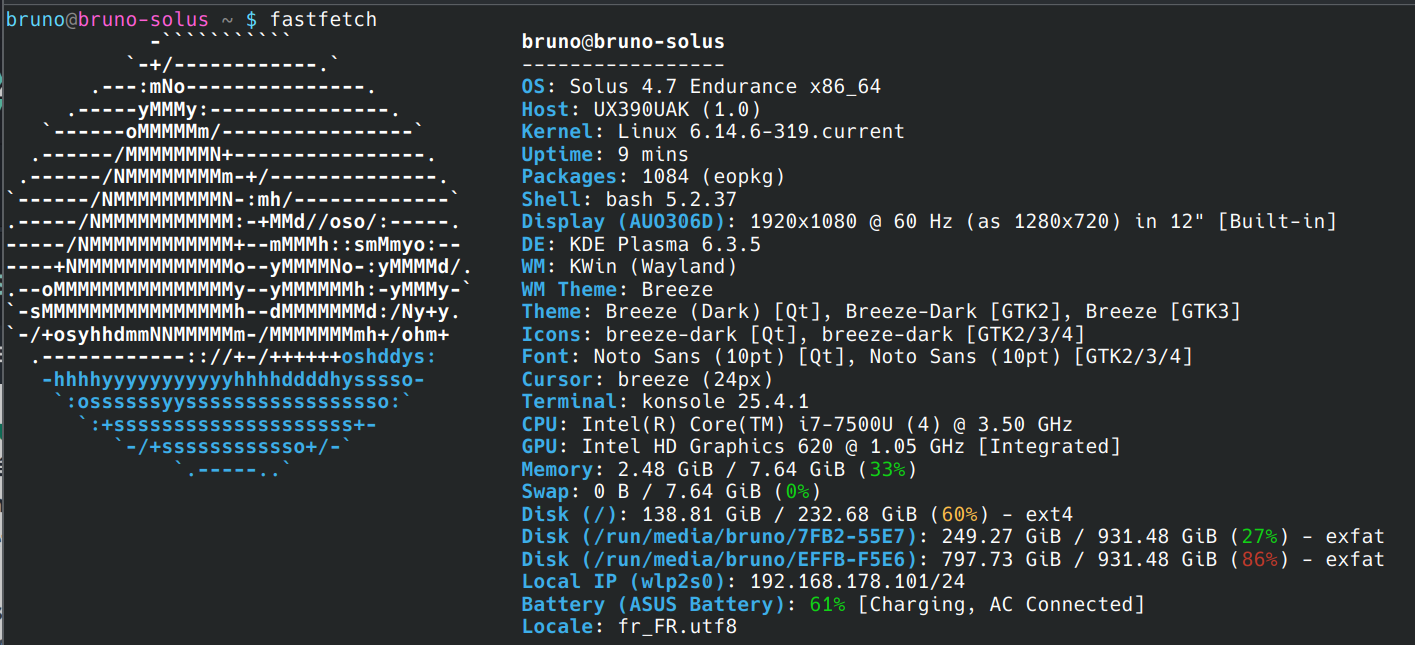This screenshot has width=1415, height=645.
Task: Click the text 'breeze-dark [GTK2/3/4]'
Action: pyautogui.click(x=953, y=334)
